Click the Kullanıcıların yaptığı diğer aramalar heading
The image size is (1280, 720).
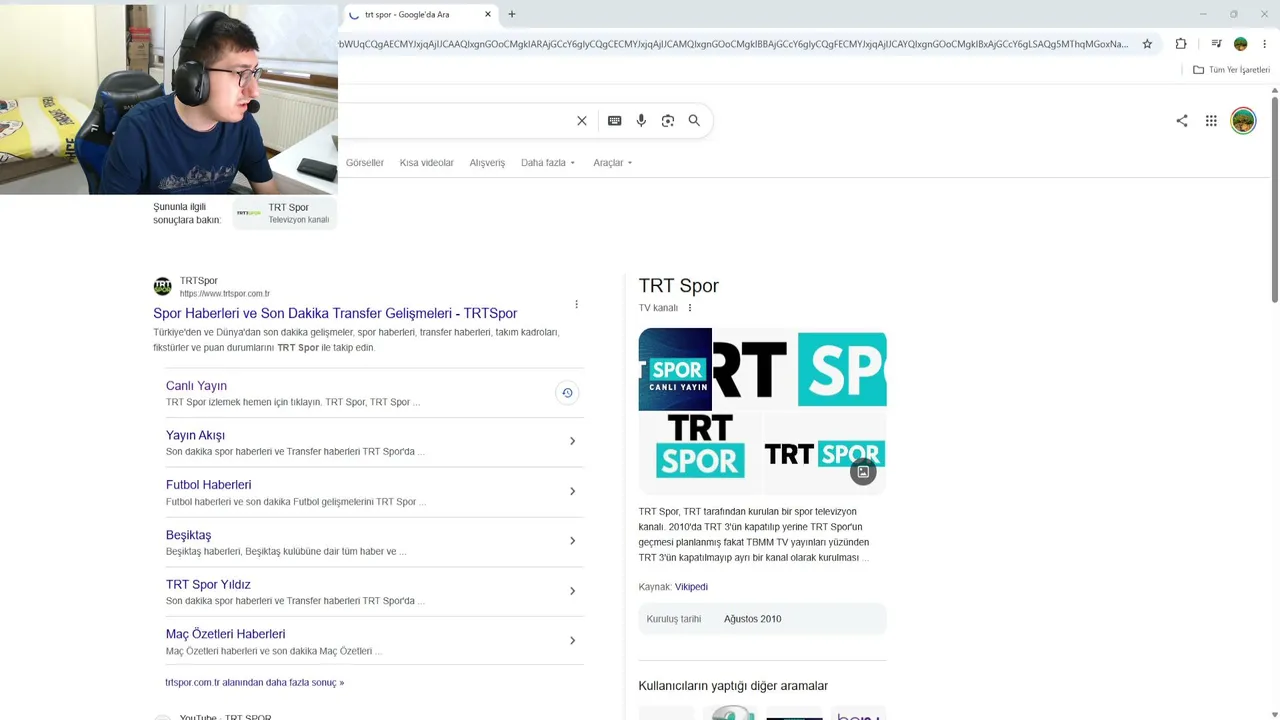pos(733,686)
